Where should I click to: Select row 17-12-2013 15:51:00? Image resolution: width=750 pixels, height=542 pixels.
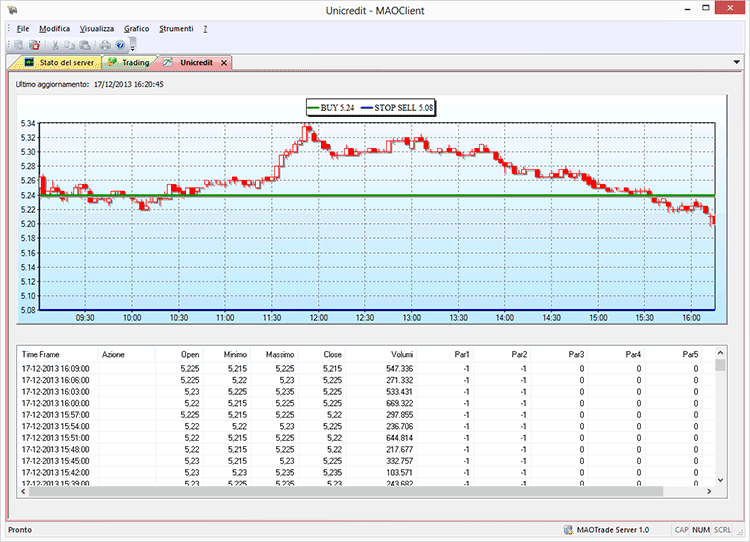[x=366, y=438]
